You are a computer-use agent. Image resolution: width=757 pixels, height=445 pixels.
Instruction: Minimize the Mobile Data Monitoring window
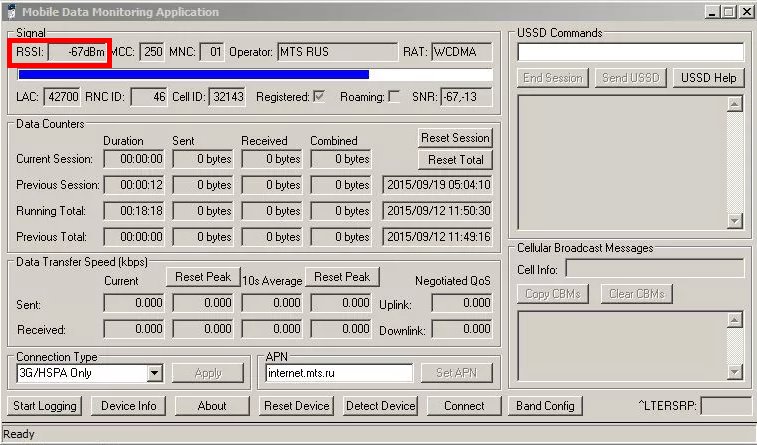click(712, 12)
